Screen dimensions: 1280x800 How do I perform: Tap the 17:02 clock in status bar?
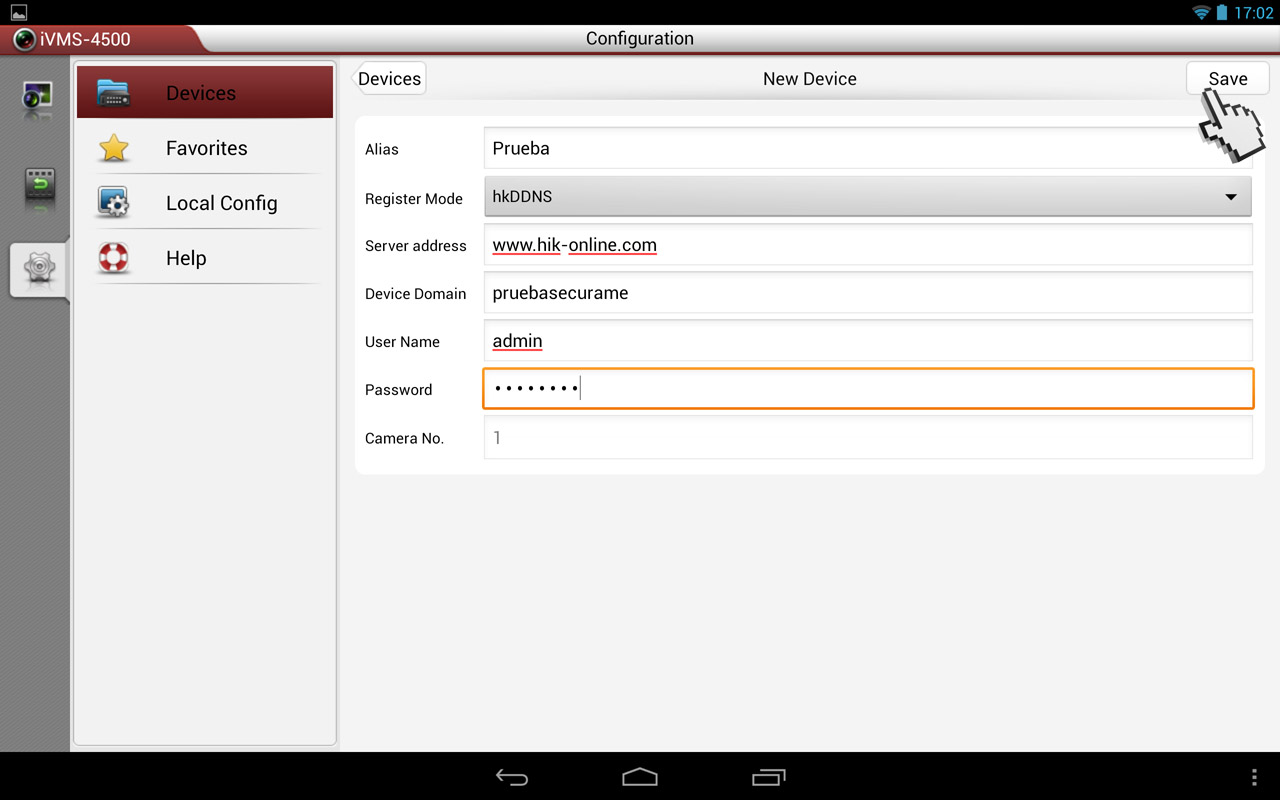[1253, 13]
